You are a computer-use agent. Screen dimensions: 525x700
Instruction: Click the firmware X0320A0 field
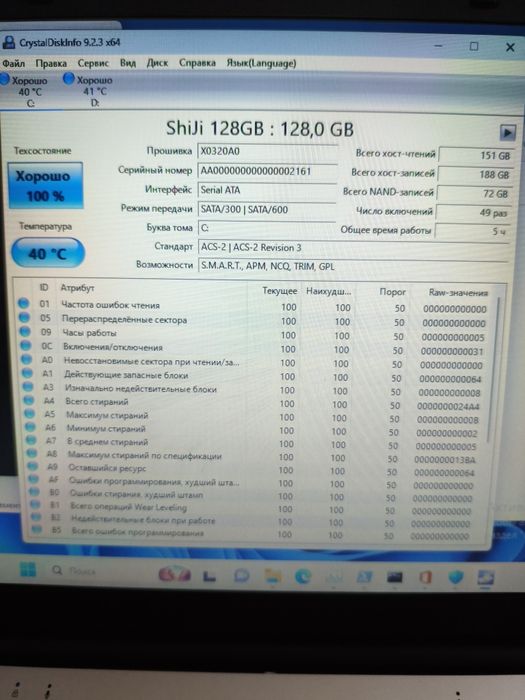pyautogui.click(x=267, y=151)
